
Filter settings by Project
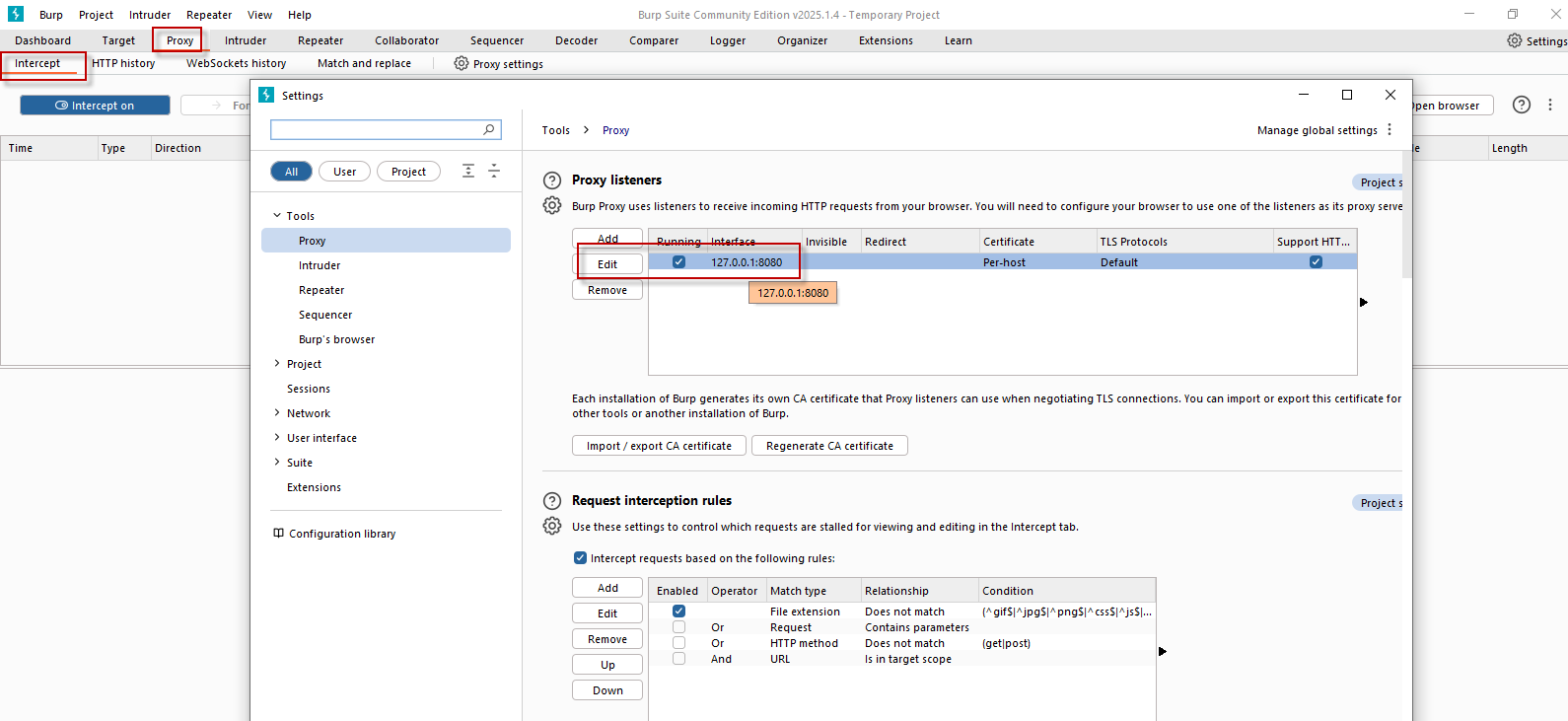(x=408, y=171)
